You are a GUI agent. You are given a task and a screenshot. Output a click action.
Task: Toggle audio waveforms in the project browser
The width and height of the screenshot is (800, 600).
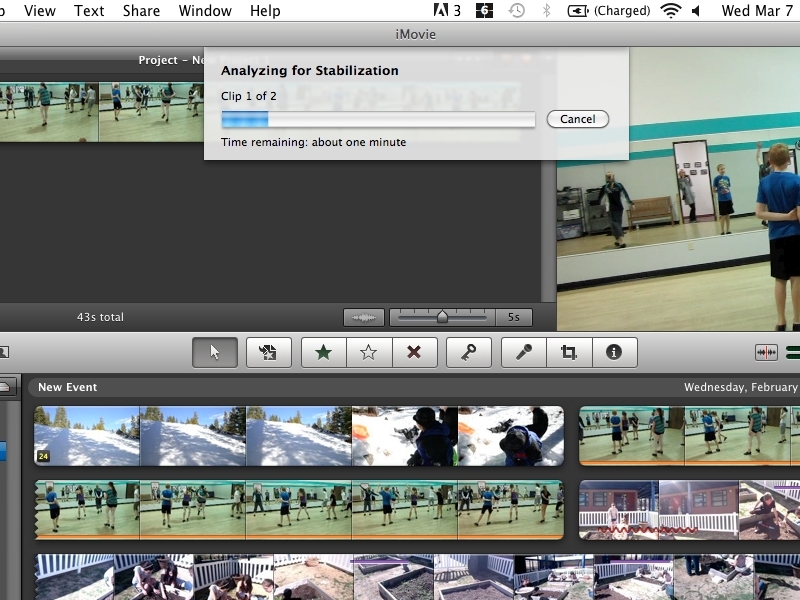[x=364, y=317]
